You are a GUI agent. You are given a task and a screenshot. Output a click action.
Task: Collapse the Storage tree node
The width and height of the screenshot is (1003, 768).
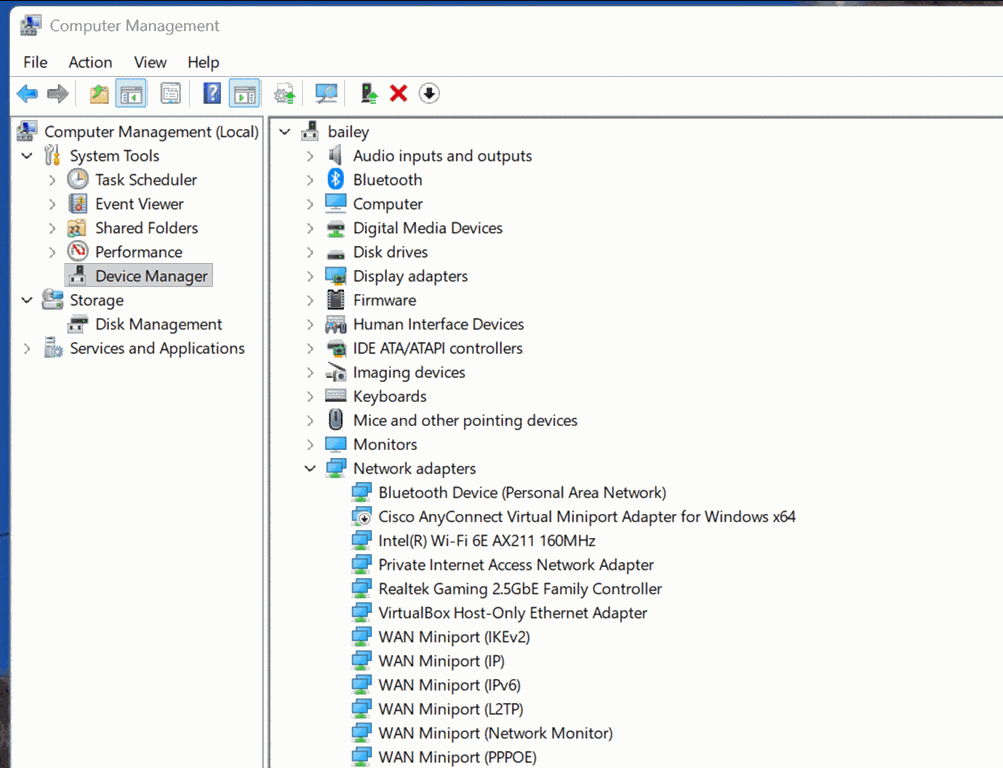pyautogui.click(x=27, y=300)
